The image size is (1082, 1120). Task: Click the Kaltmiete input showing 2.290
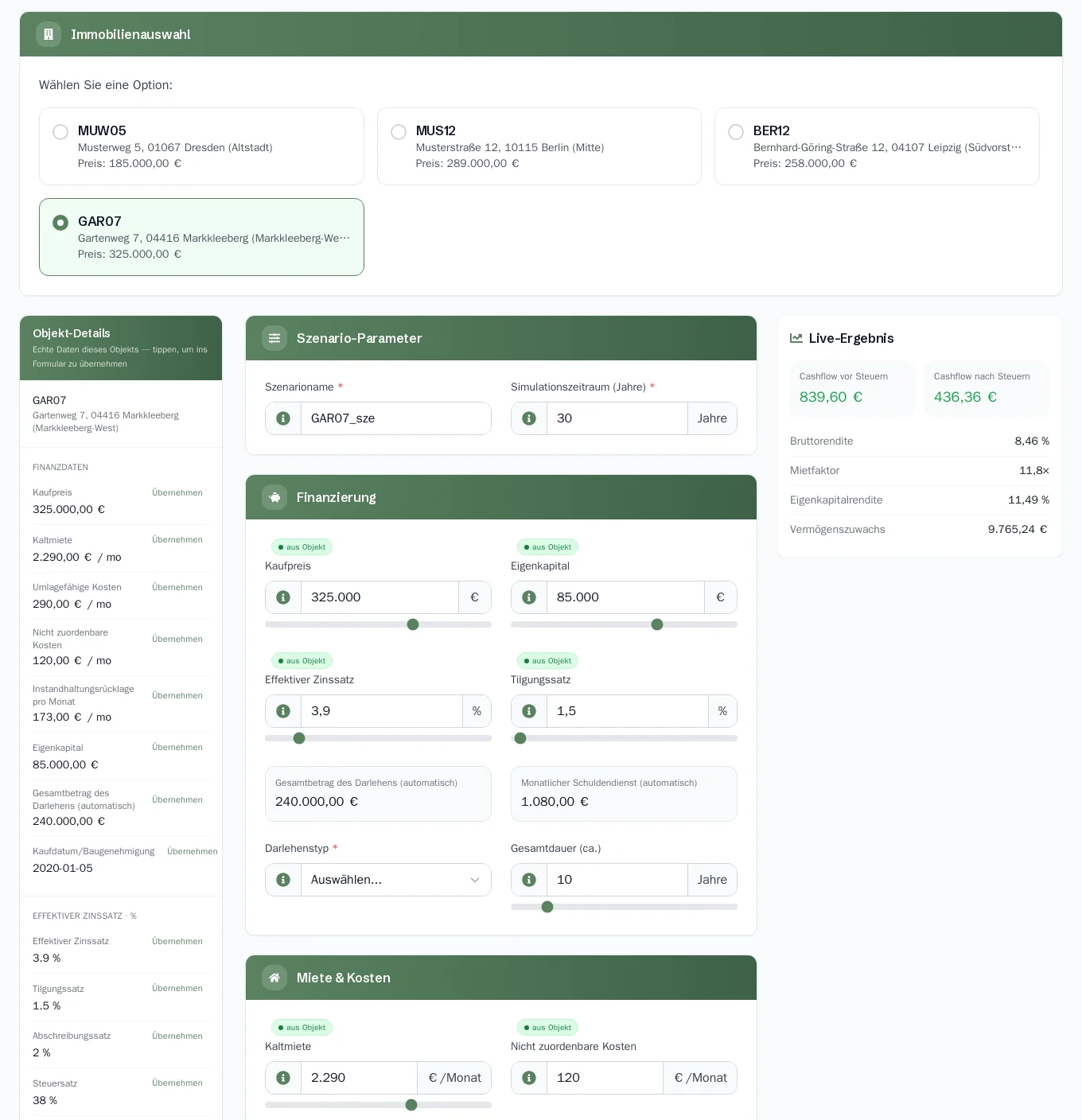point(360,1078)
